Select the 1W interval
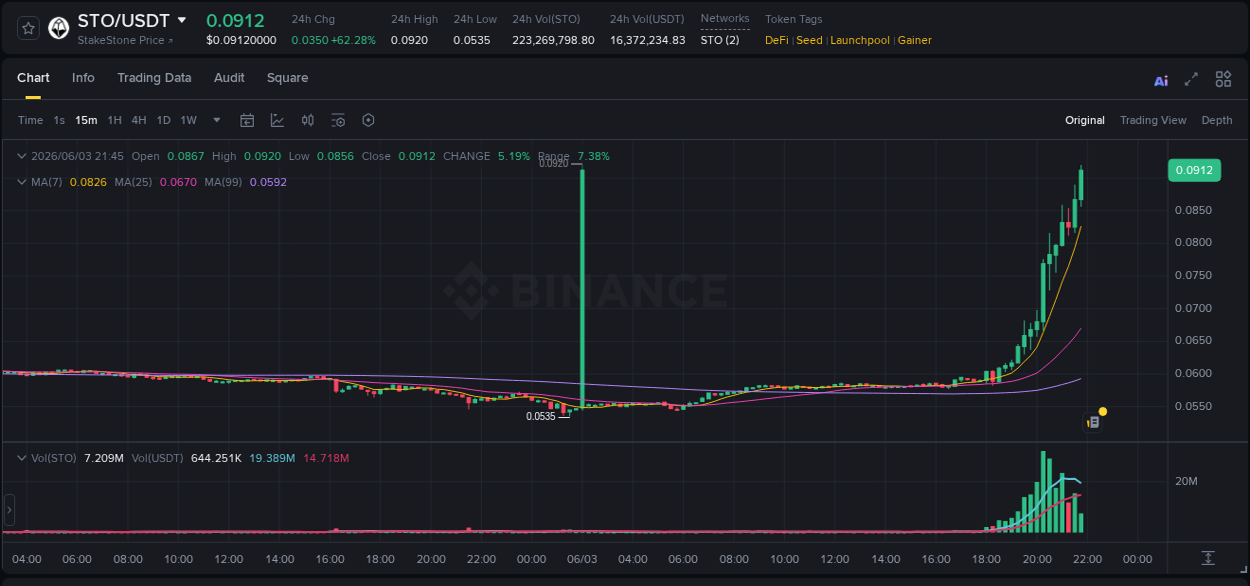Screen dimensions: 1250x586 click(188, 120)
